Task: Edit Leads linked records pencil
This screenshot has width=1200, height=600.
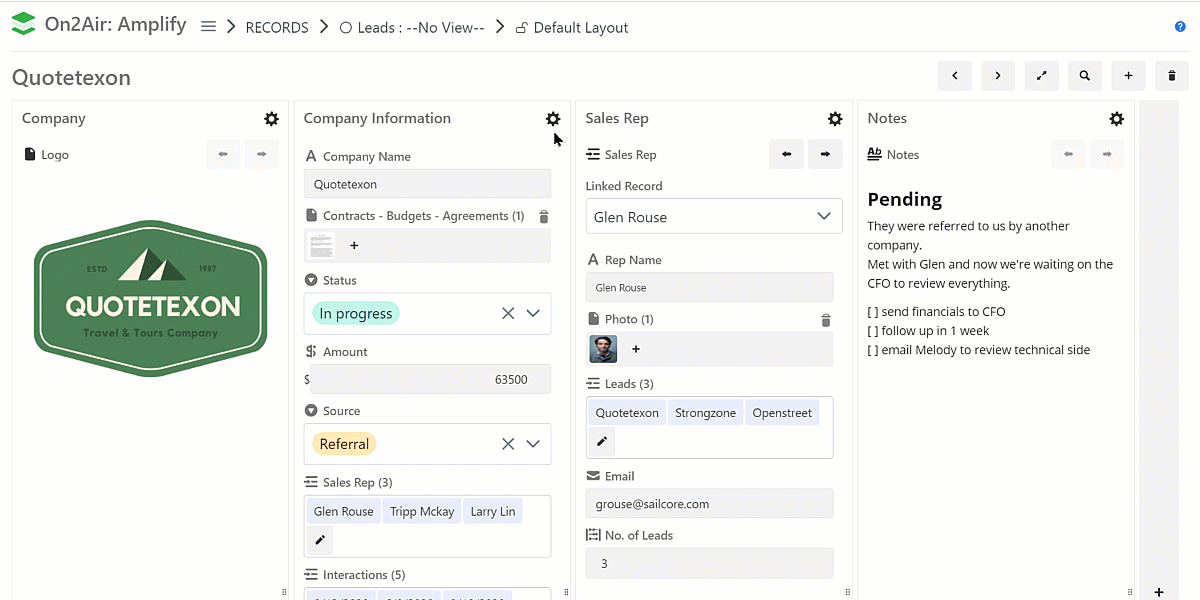Action: 602,441
